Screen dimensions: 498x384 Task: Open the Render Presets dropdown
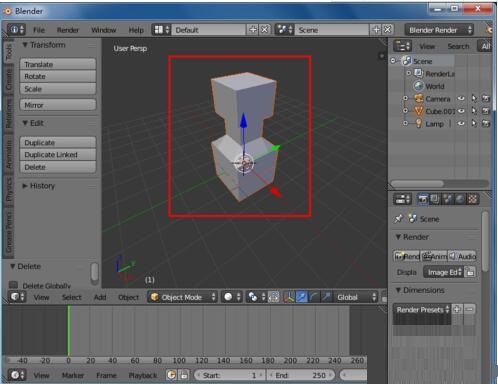pos(422,310)
